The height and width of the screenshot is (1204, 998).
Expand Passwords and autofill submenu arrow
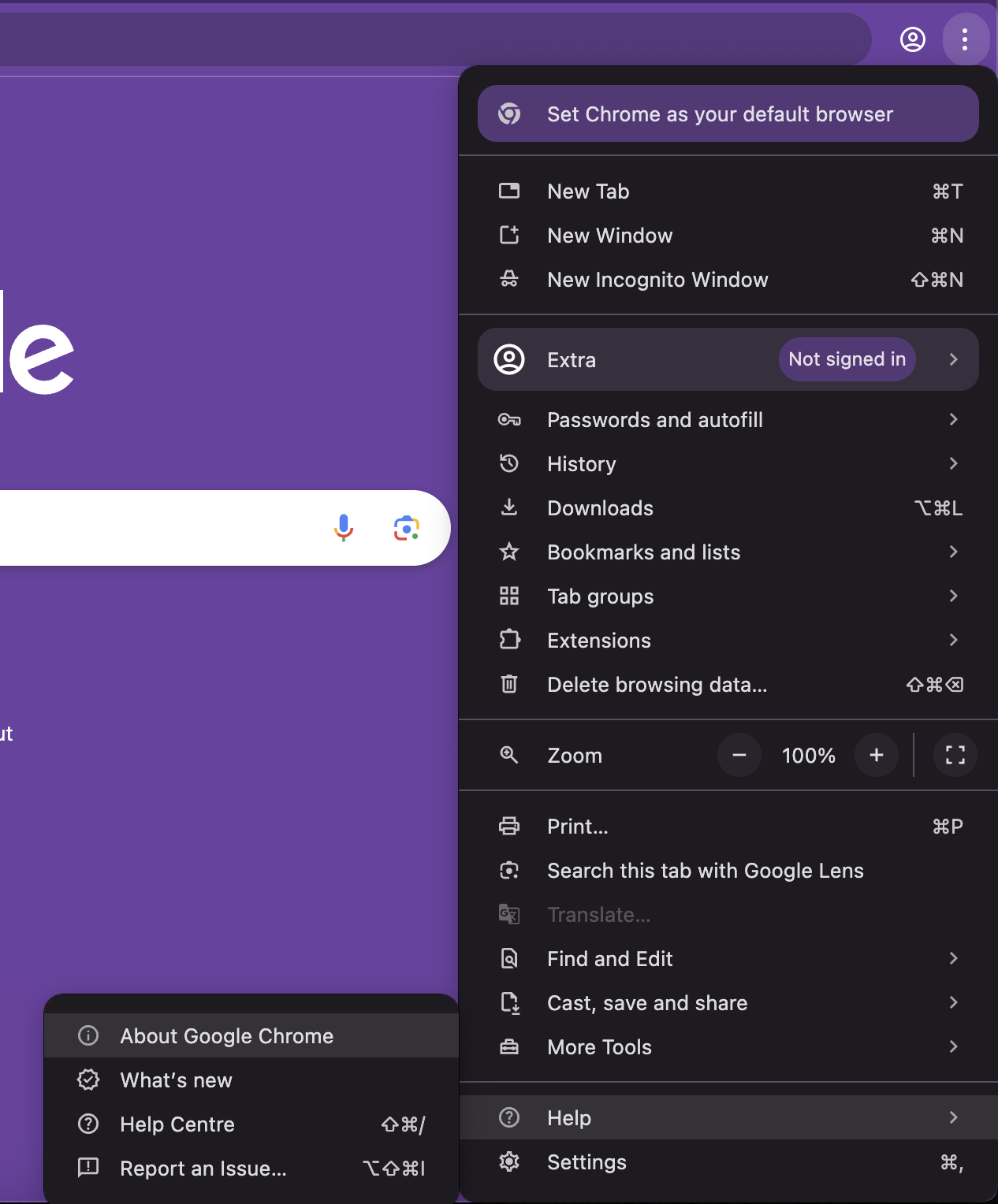pos(954,419)
